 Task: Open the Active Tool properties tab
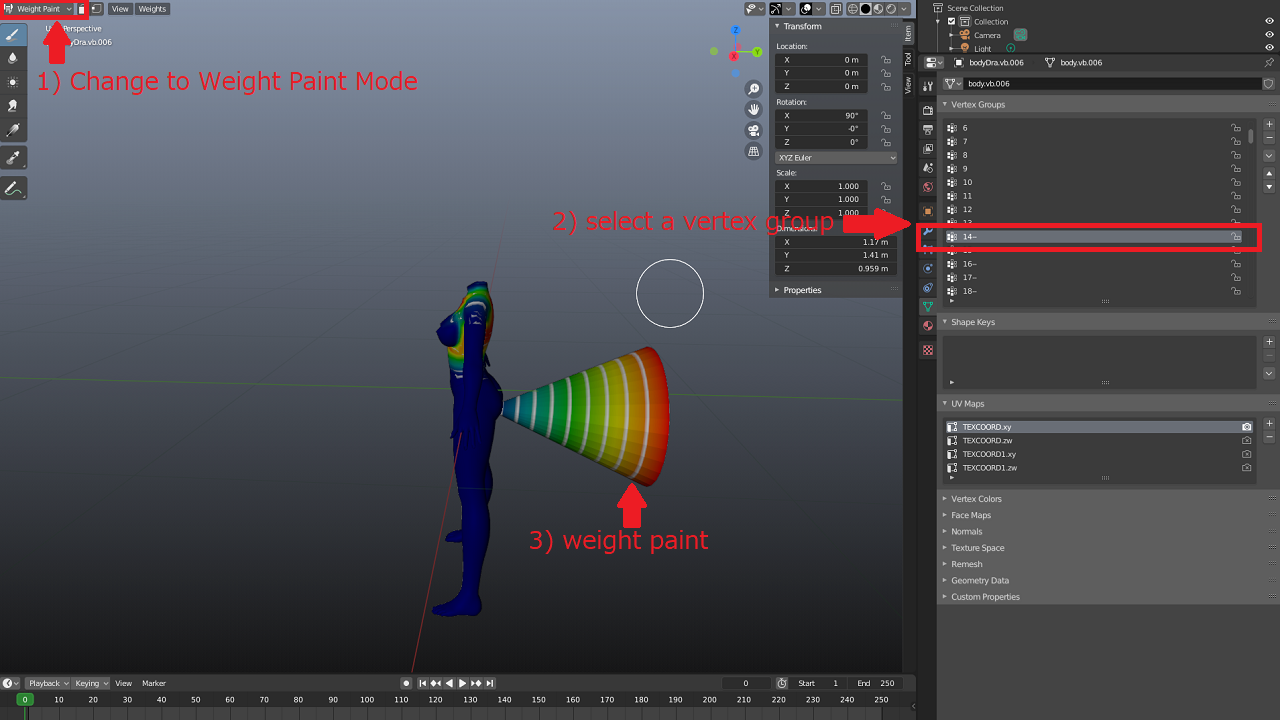tap(928, 87)
